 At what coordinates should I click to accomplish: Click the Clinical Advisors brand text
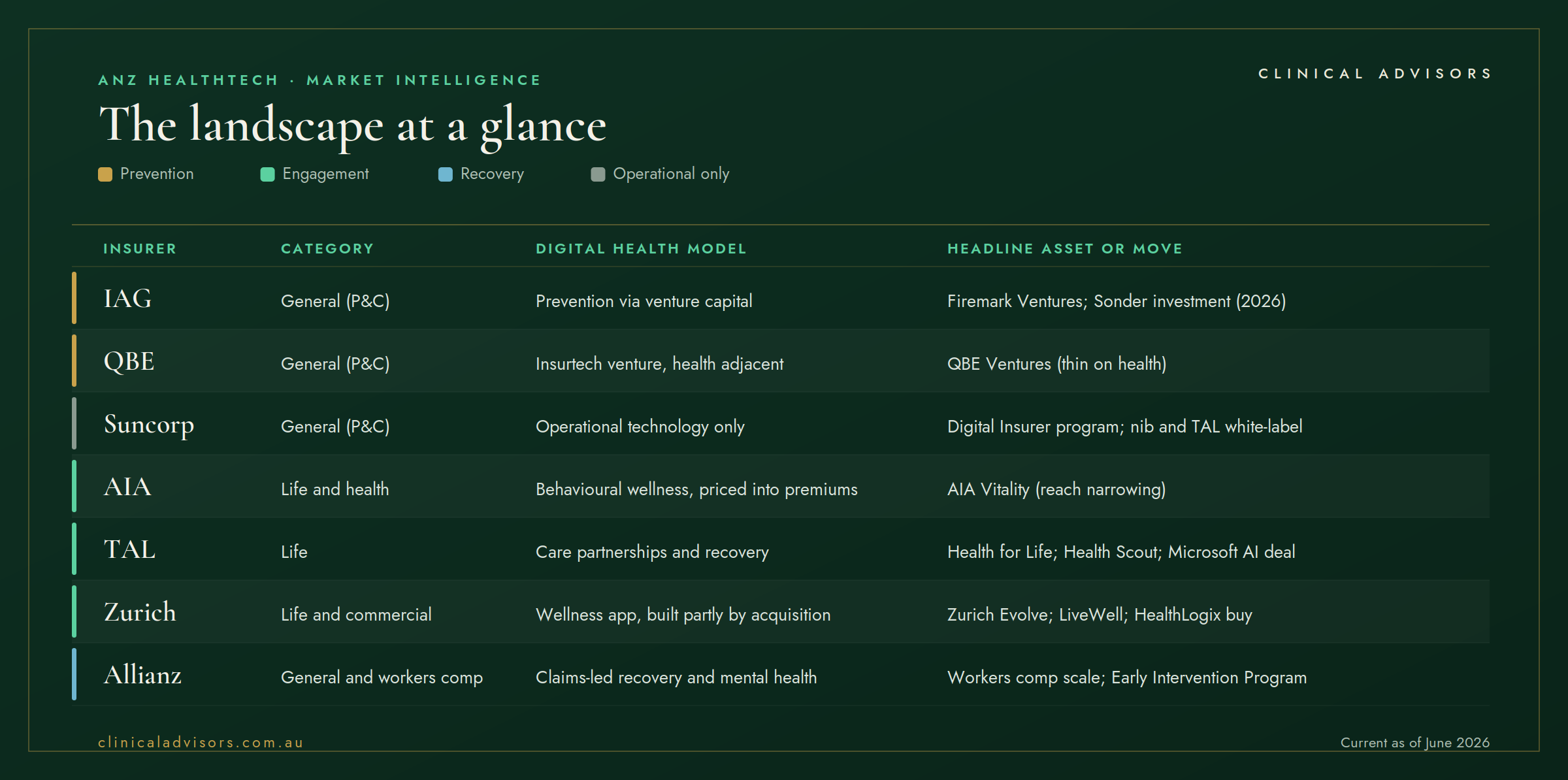point(1375,74)
